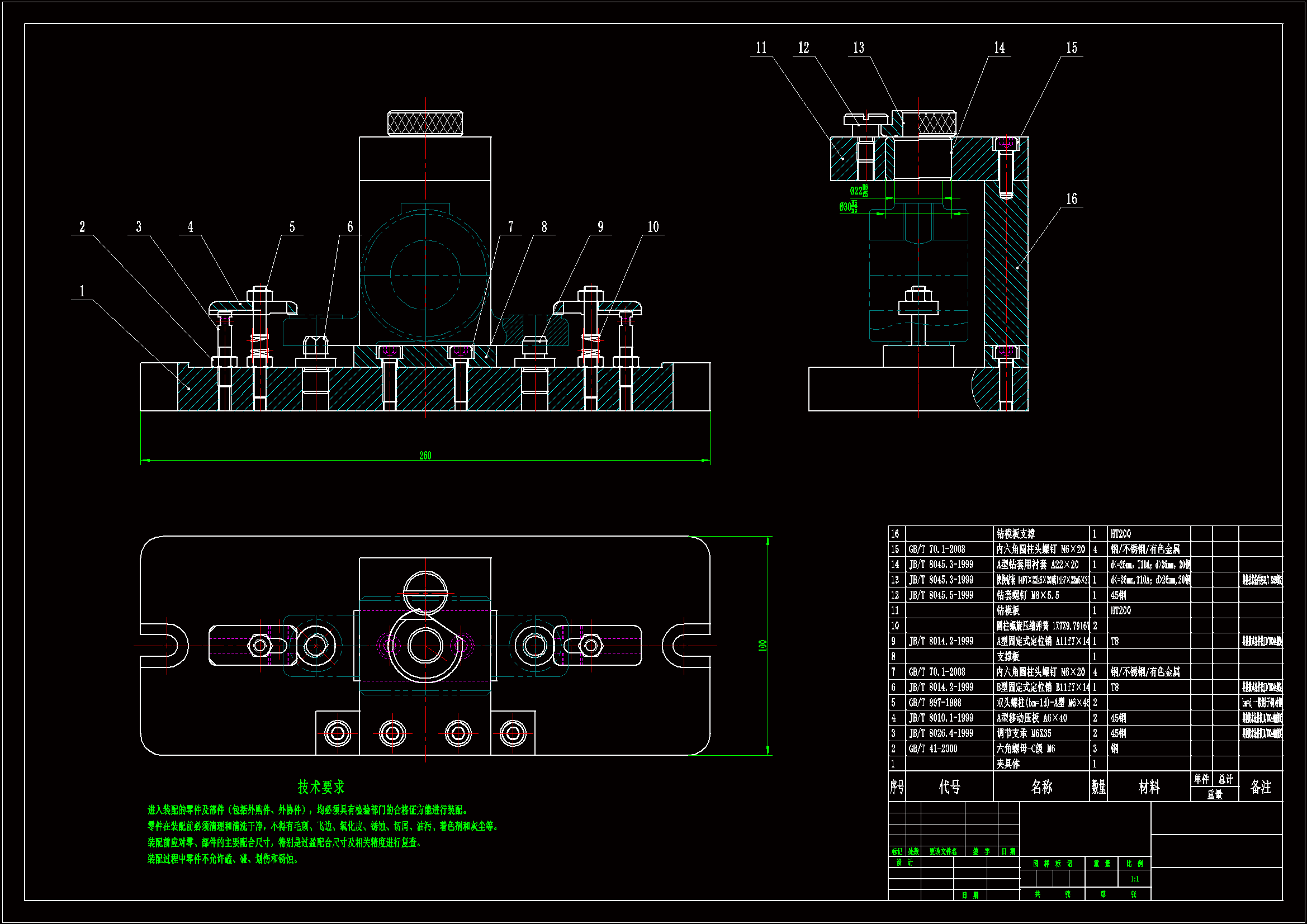This screenshot has width=1307, height=924.
Task: Click the 材料 header cell in parts list
Action: pyautogui.click(x=1149, y=787)
